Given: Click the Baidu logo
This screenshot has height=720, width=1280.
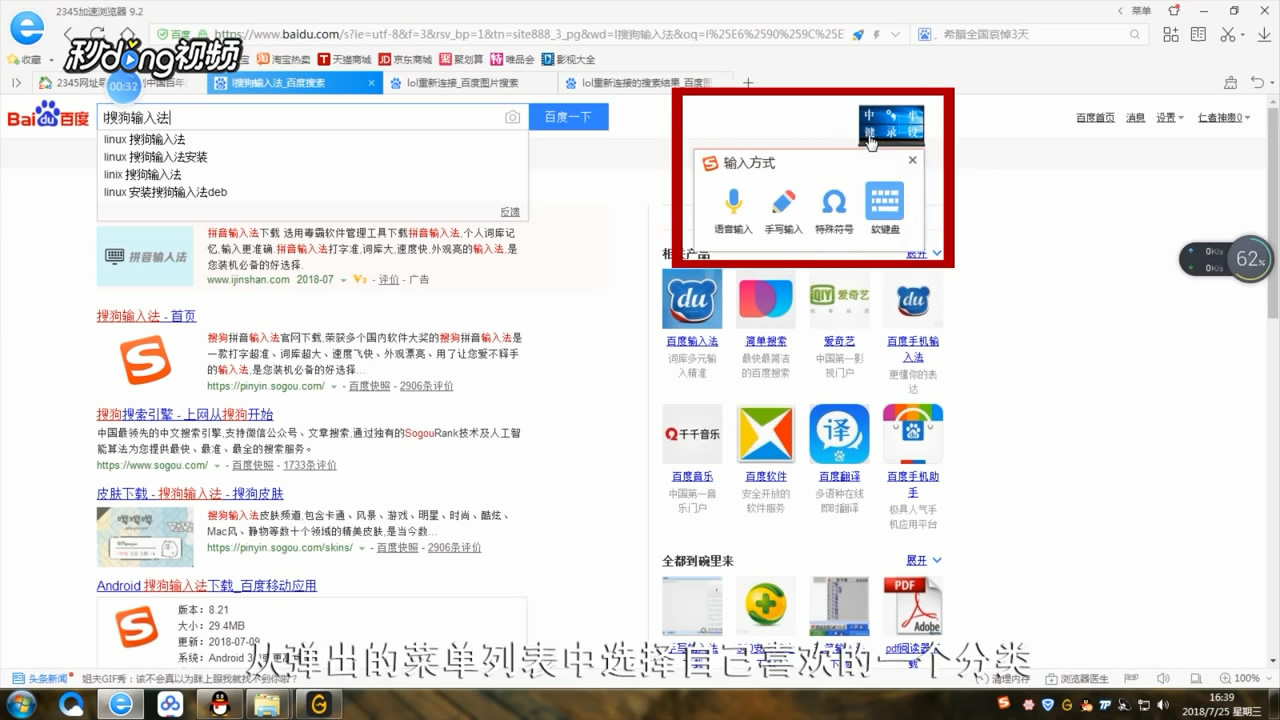Looking at the screenshot, I should (x=48, y=115).
